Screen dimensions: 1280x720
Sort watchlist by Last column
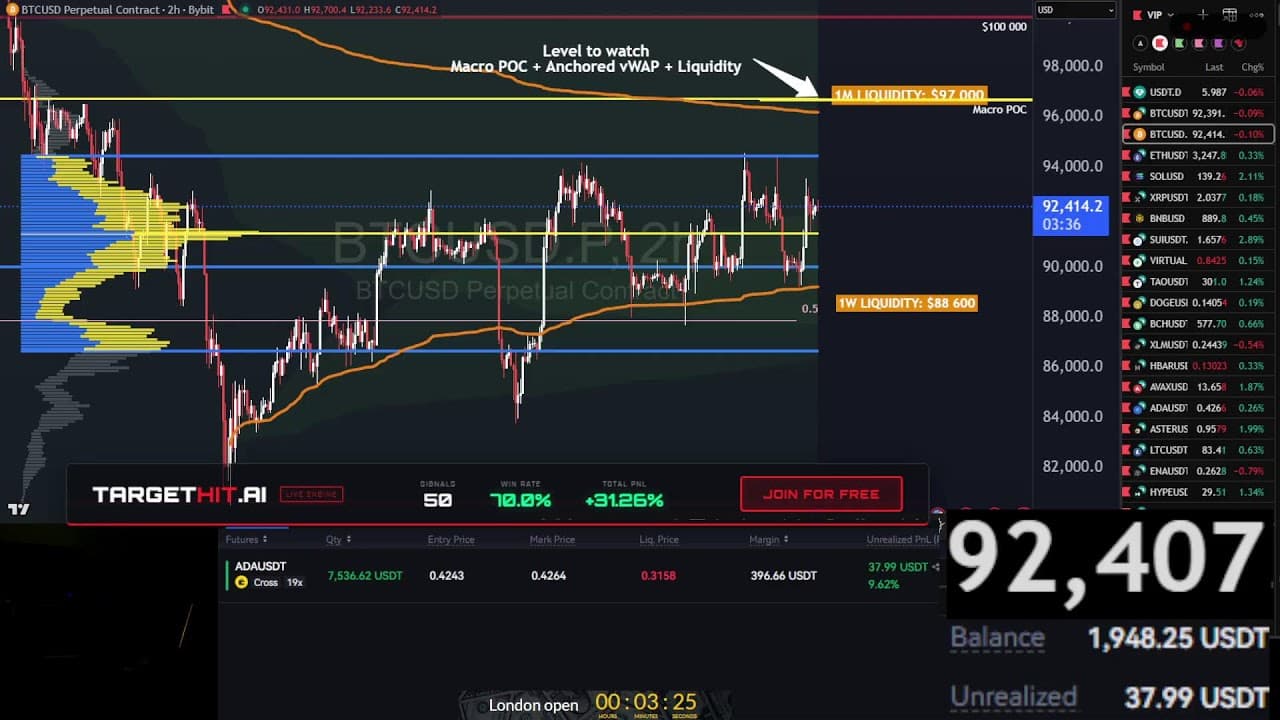click(x=1214, y=68)
